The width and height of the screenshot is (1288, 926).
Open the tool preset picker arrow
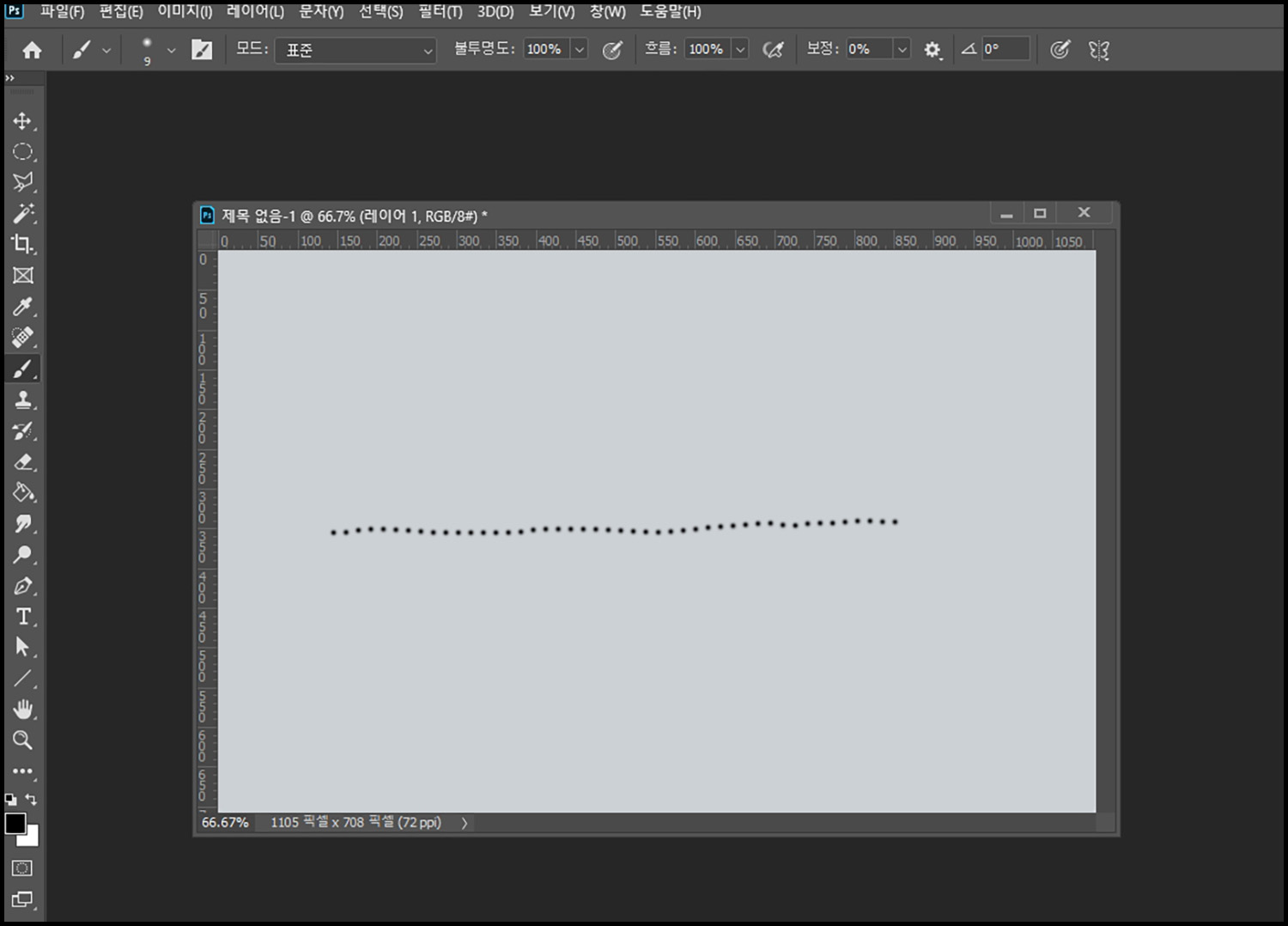click(106, 51)
